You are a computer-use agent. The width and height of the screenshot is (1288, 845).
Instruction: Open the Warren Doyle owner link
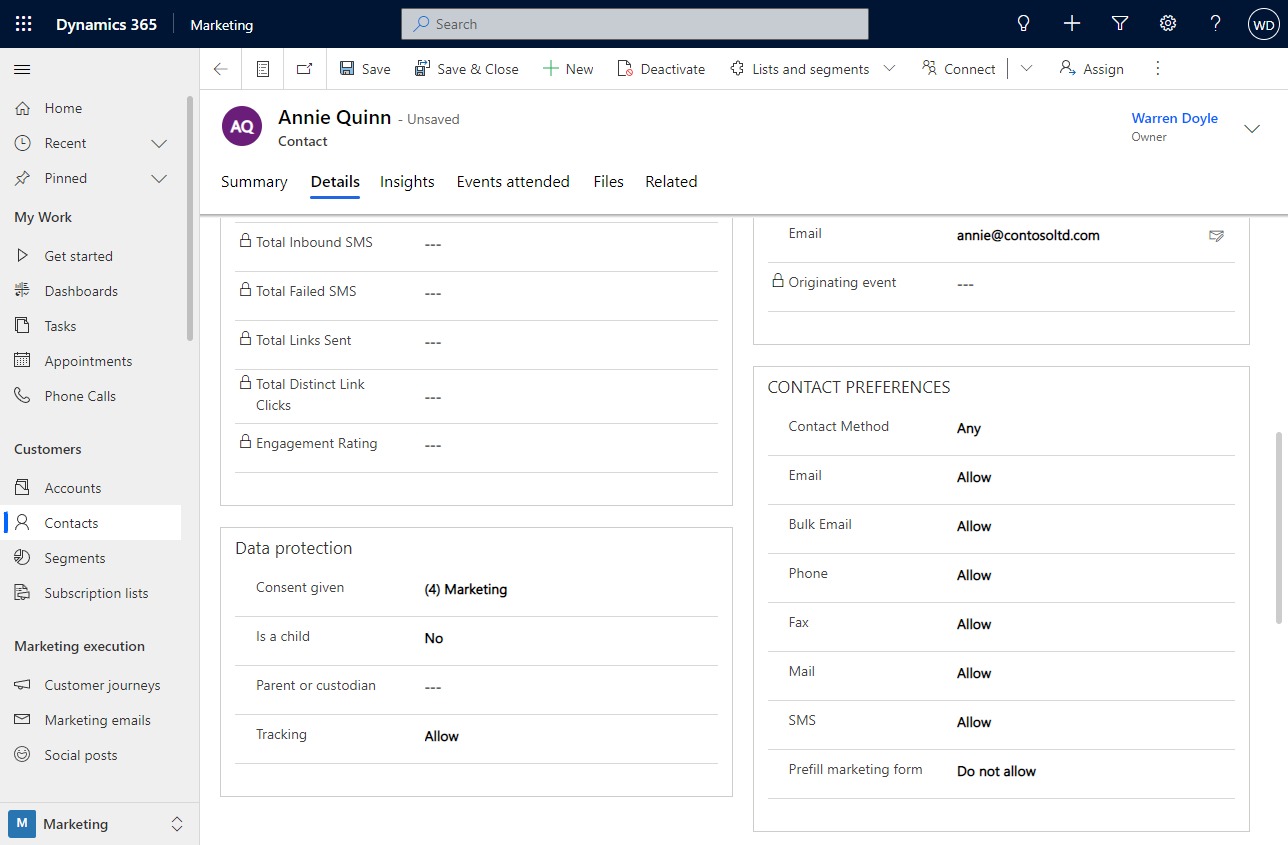tap(1174, 118)
